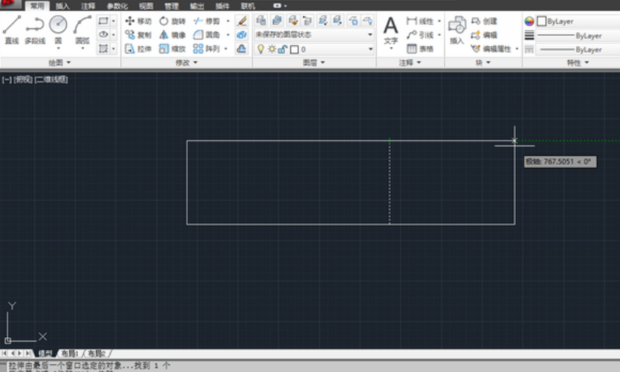Click the 镜像 (Mirror) tool
Image resolution: width=620 pixels, height=372 pixels.
(x=172, y=35)
